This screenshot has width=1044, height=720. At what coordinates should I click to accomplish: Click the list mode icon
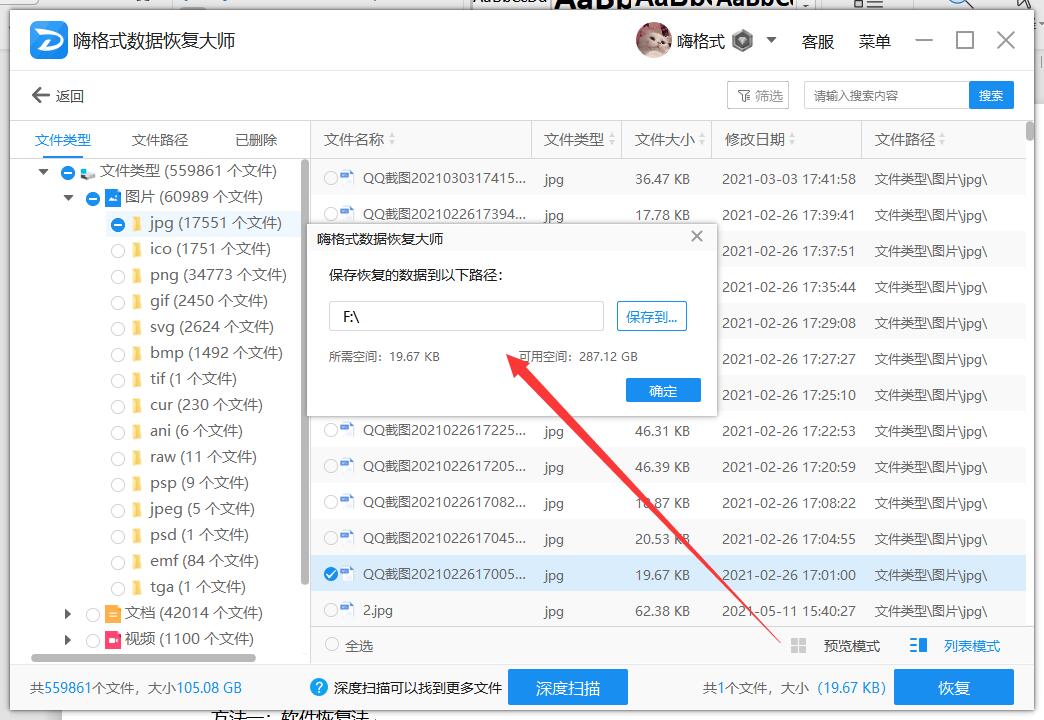pyautogui.click(x=918, y=645)
